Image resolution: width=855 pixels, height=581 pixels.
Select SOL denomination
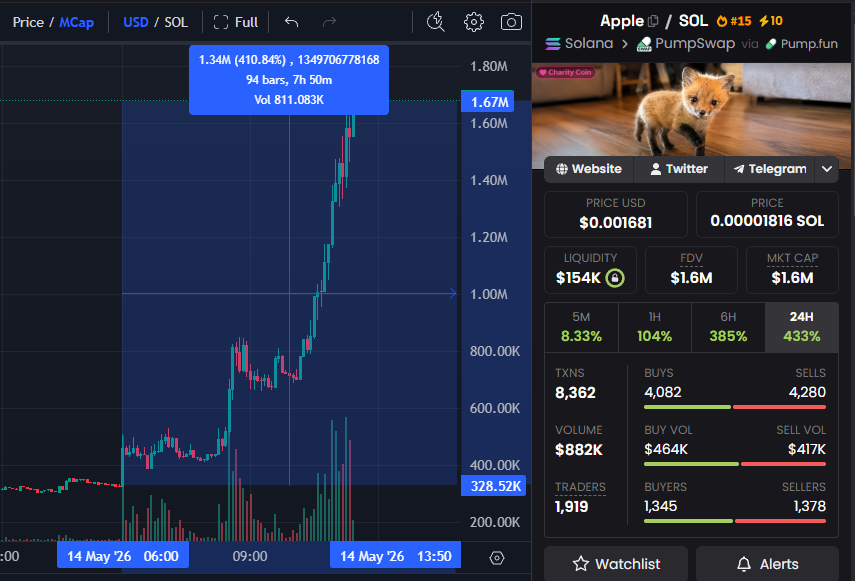pyautogui.click(x=176, y=22)
